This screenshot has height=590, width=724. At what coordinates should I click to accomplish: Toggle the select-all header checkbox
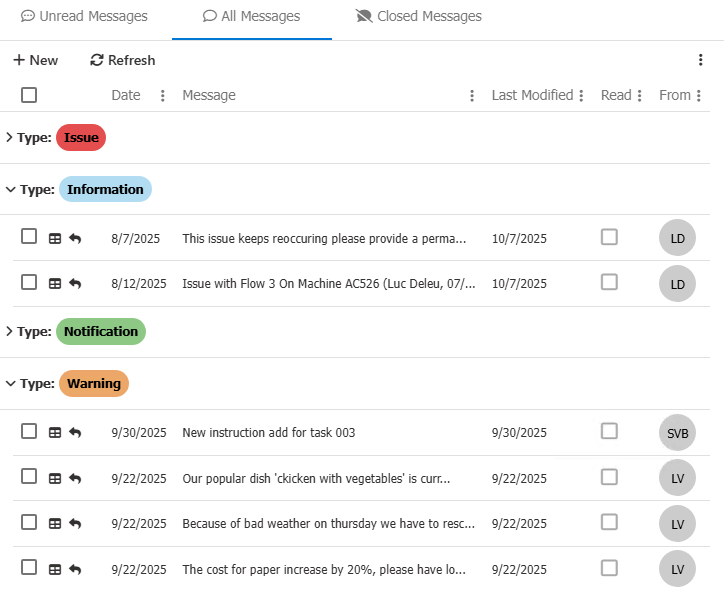(x=29, y=95)
